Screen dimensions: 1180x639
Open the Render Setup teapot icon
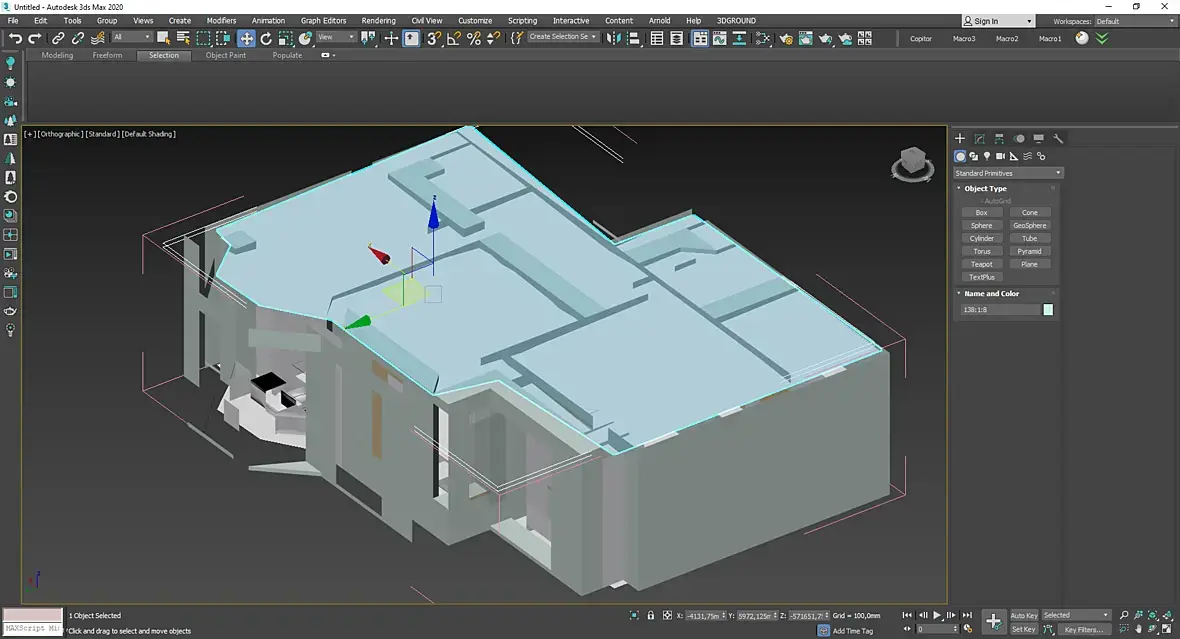click(786, 38)
